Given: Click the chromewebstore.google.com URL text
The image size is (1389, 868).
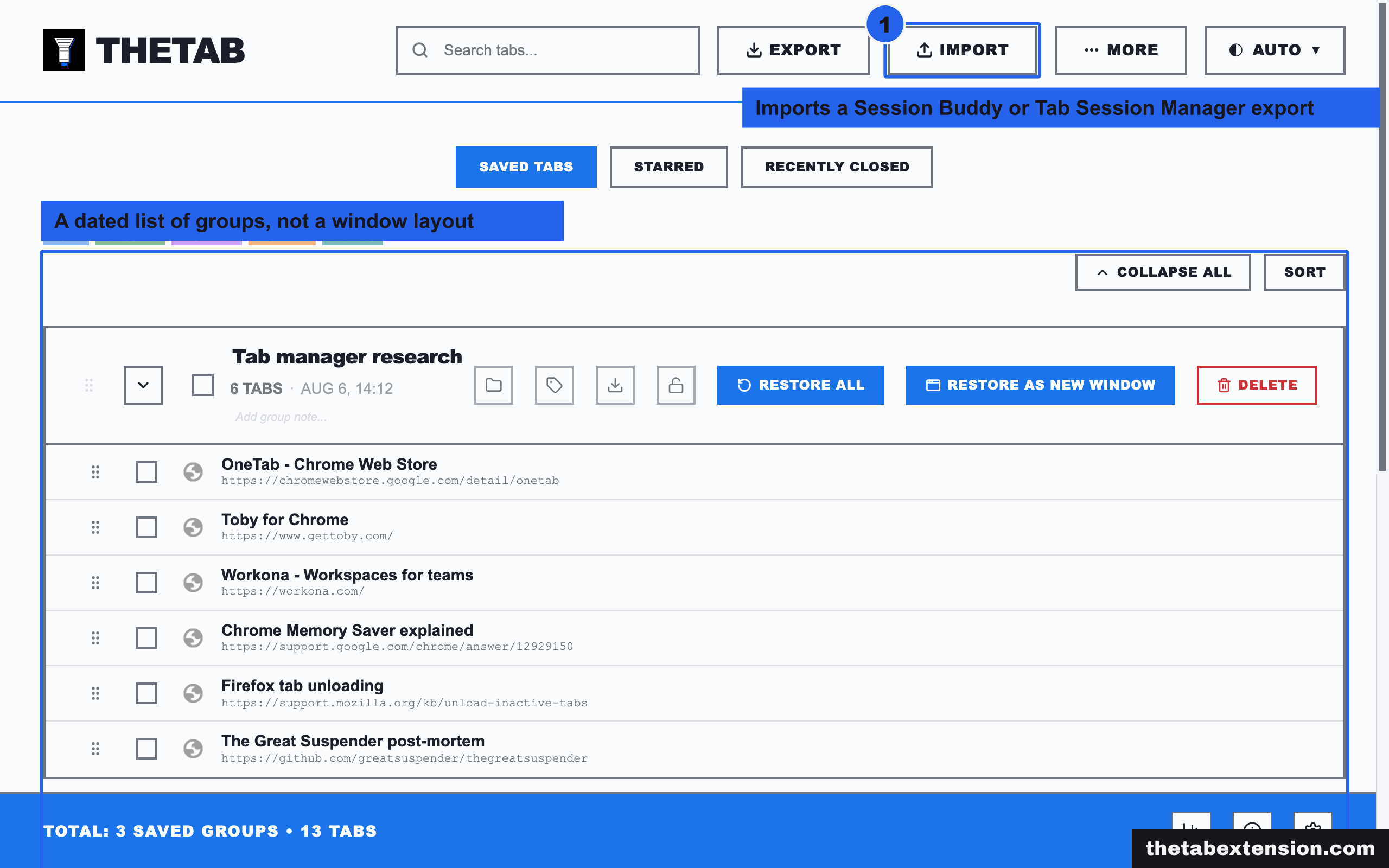Looking at the screenshot, I should point(390,481).
